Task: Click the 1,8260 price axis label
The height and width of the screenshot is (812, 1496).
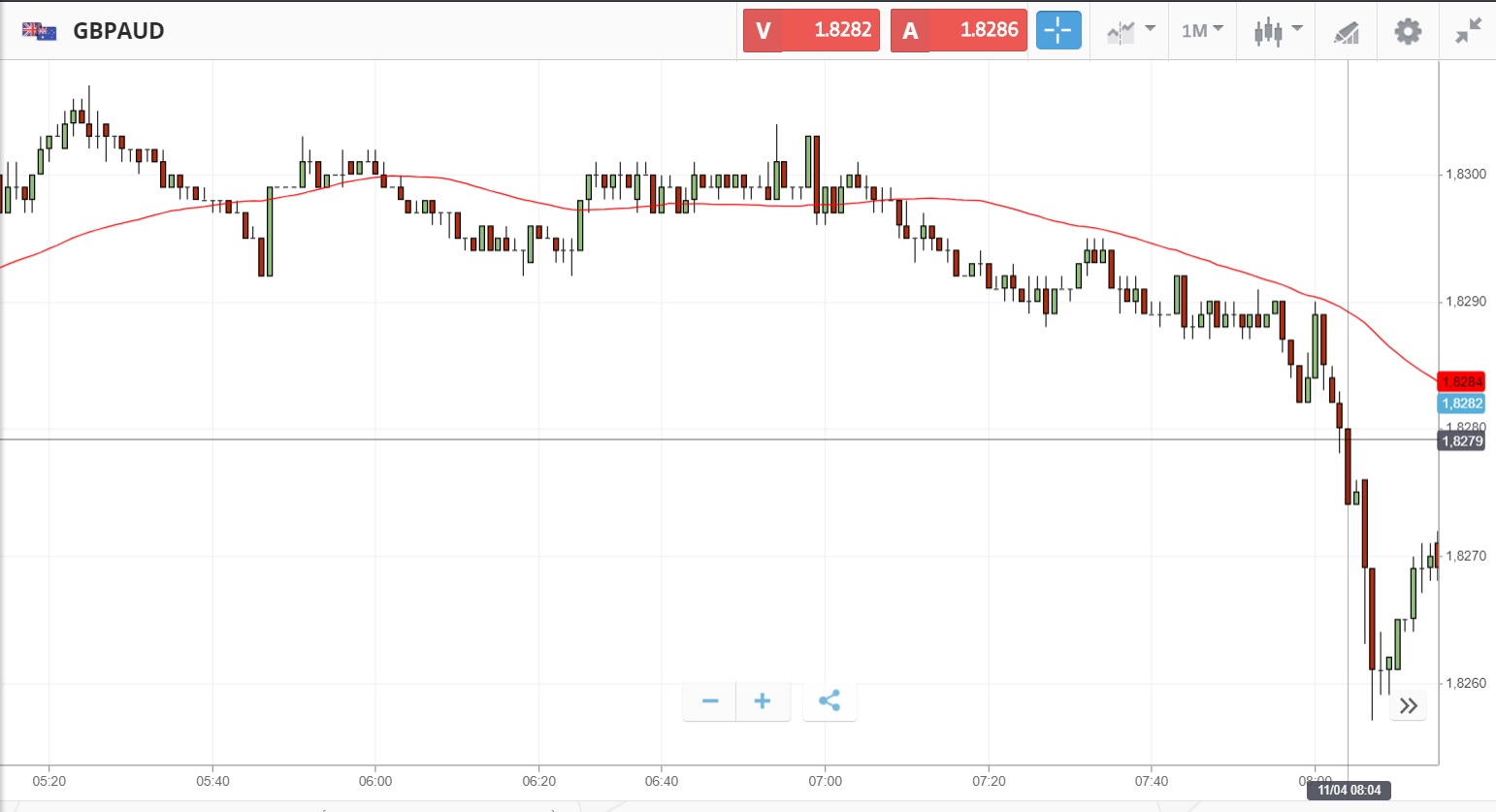Action: tap(1466, 684)
